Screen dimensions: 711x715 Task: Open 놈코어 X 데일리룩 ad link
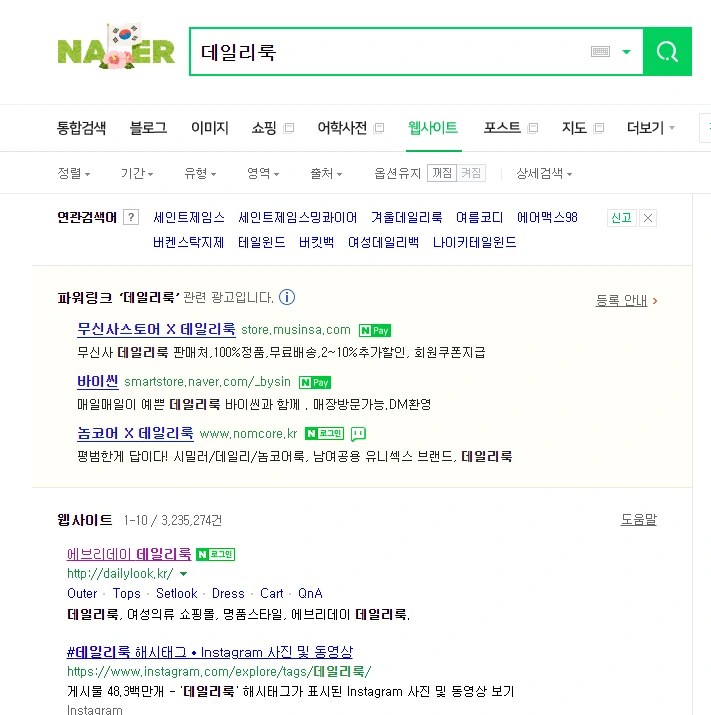(135, 433)
